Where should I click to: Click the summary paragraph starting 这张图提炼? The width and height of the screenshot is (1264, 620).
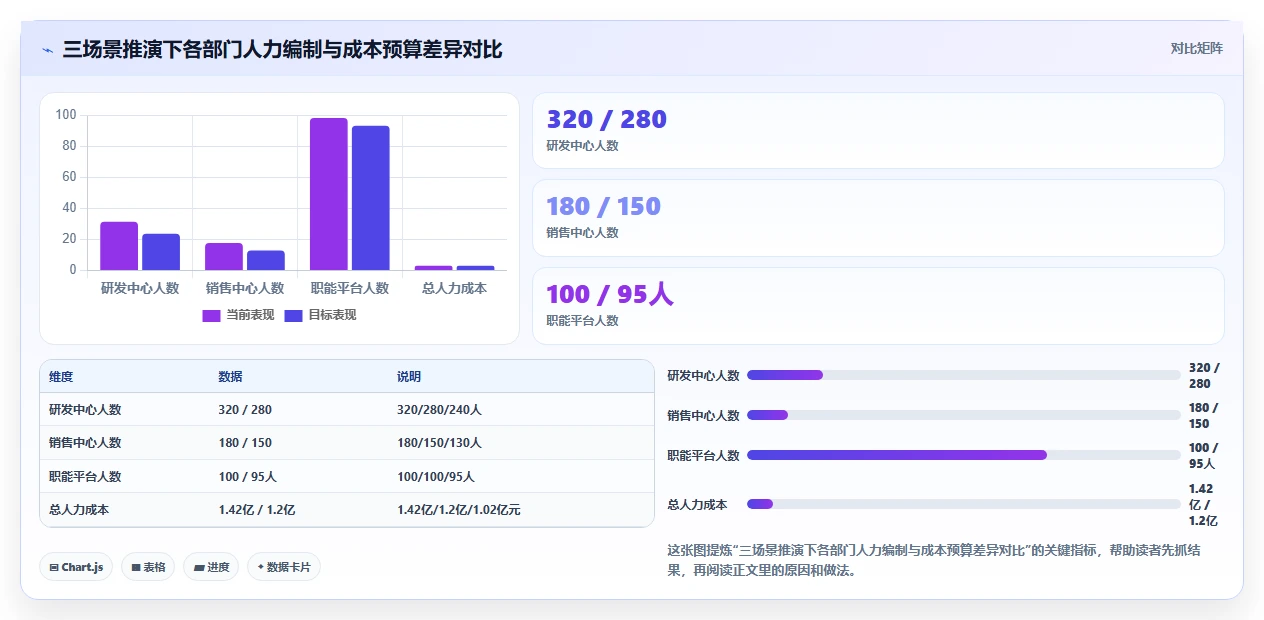(x=934, y=560)
